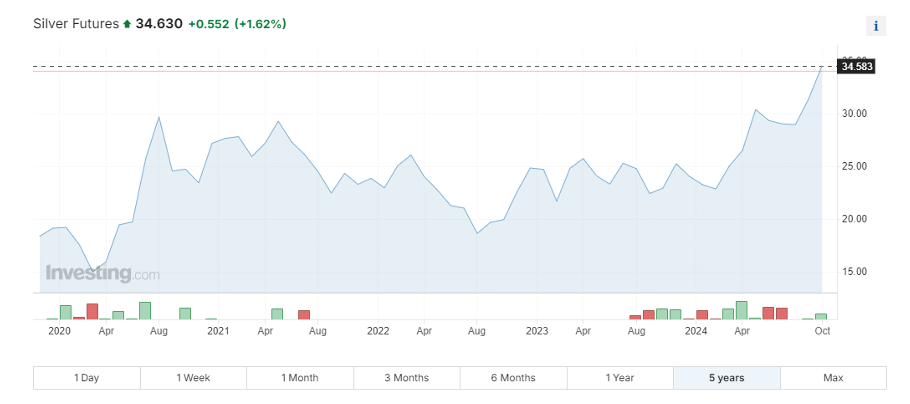Click the black 34.583 price label
Viewport: 910px width, 404px height.
pyautogui.click(x=858, y=67)
